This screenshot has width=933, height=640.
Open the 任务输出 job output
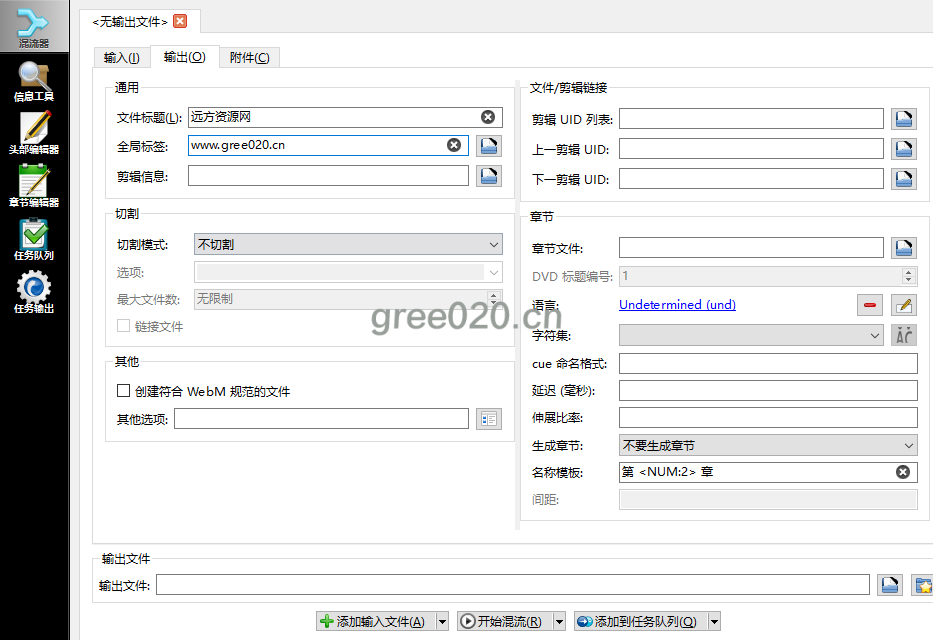[x=34, y=293]
